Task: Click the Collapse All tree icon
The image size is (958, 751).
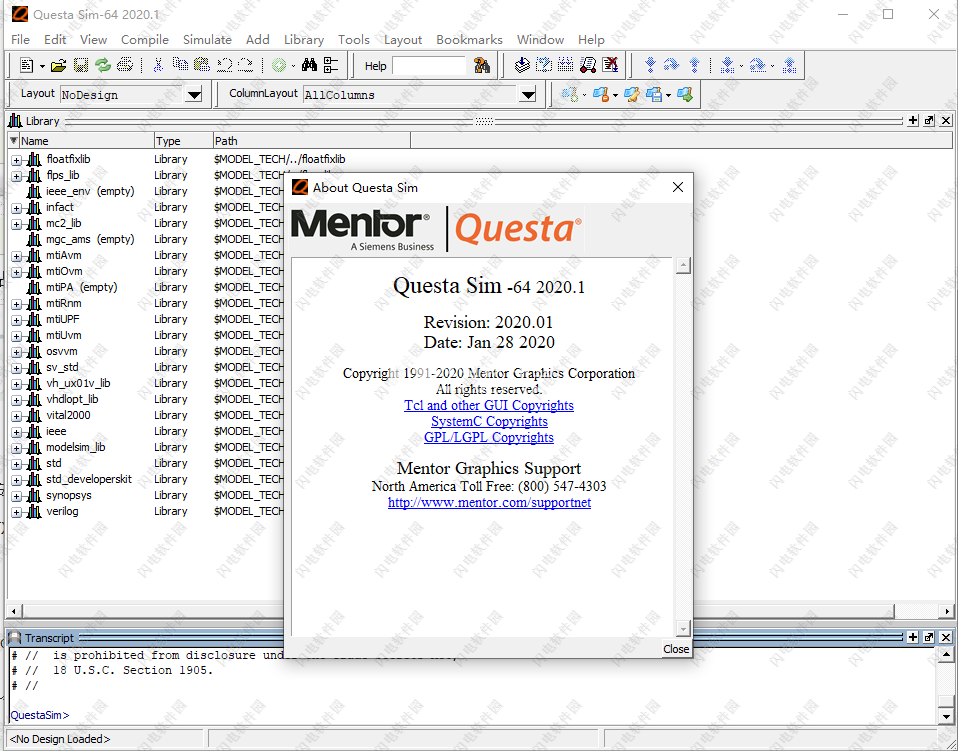Action: (331, 65)
